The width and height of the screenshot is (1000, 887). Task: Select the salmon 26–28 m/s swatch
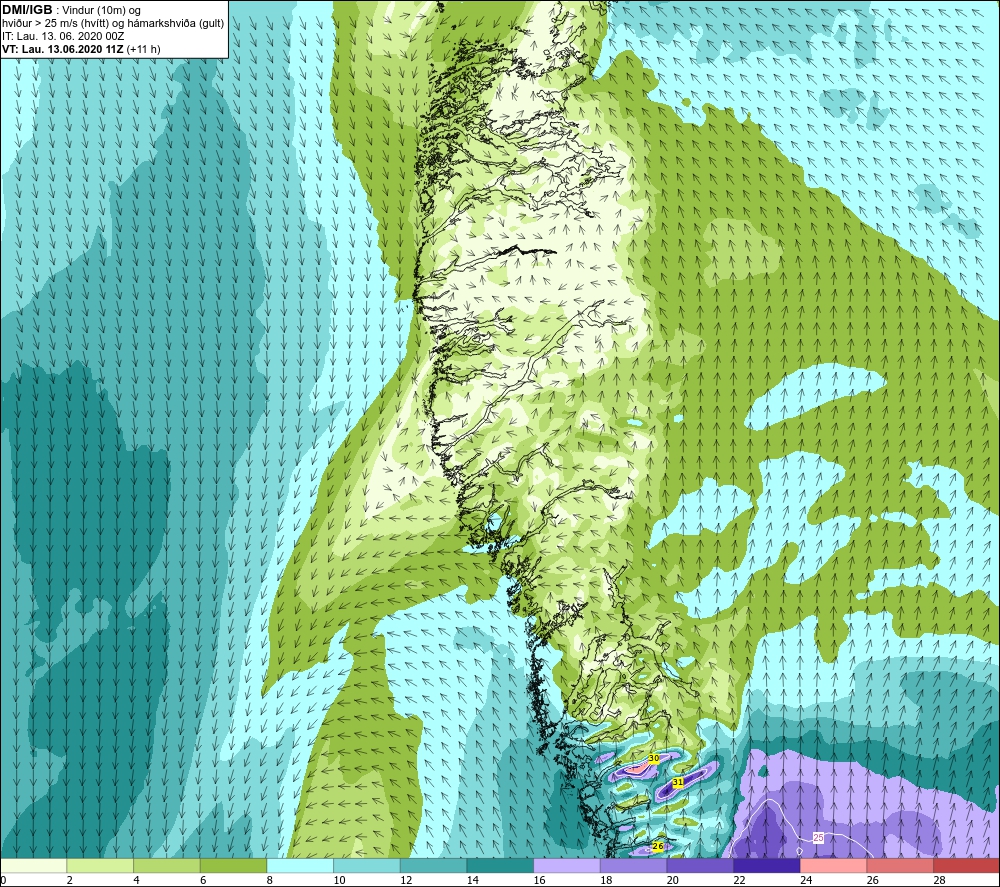[900, 865]
